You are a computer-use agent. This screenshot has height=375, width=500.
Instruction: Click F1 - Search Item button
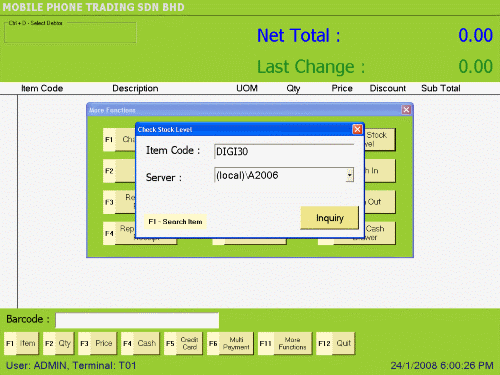[175, 222]
